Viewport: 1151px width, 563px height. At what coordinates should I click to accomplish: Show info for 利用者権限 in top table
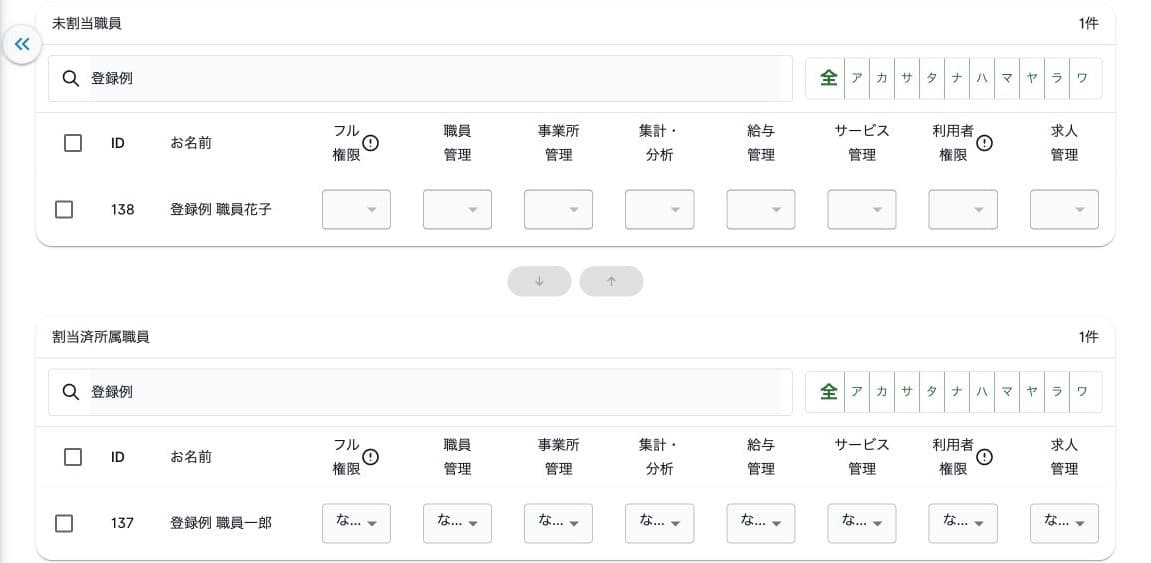tap(984, 143)
